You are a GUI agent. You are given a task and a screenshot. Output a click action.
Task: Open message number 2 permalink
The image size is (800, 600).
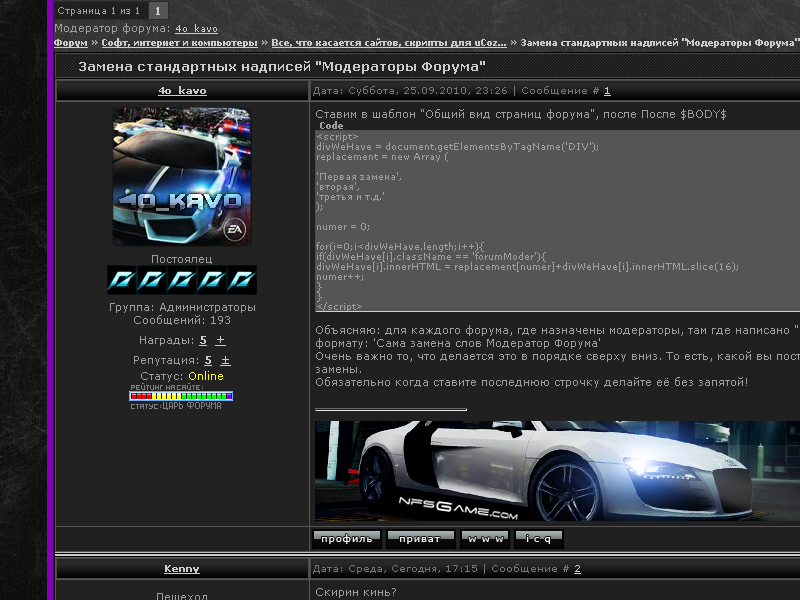coord(577,569)
